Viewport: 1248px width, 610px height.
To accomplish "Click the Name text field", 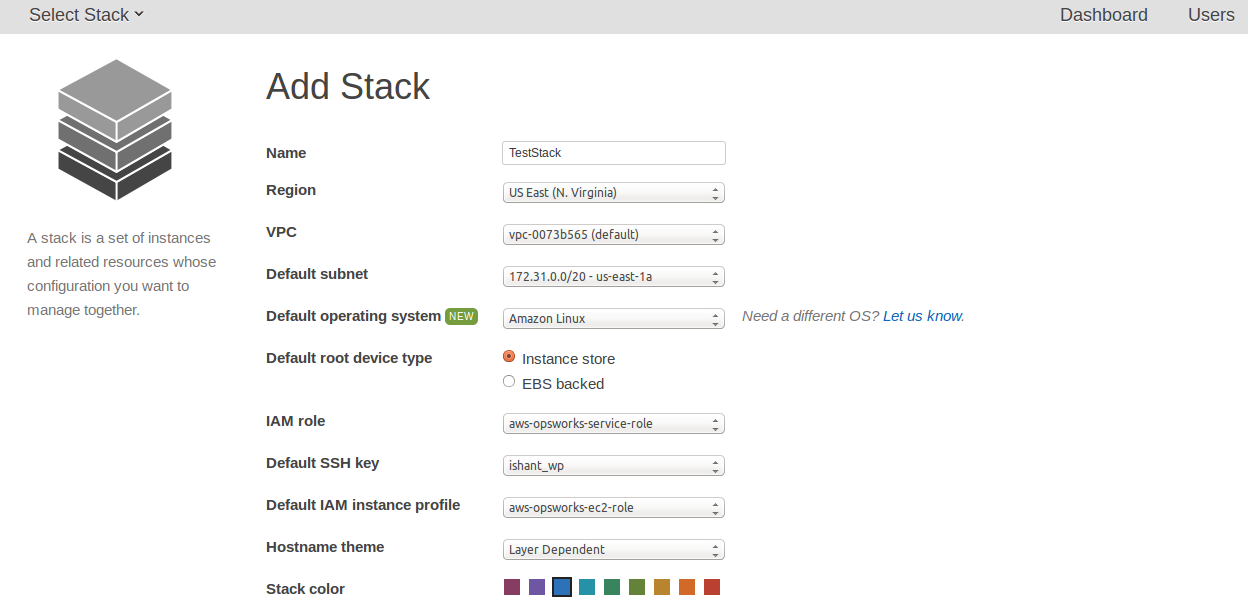I will click(613, 153).
